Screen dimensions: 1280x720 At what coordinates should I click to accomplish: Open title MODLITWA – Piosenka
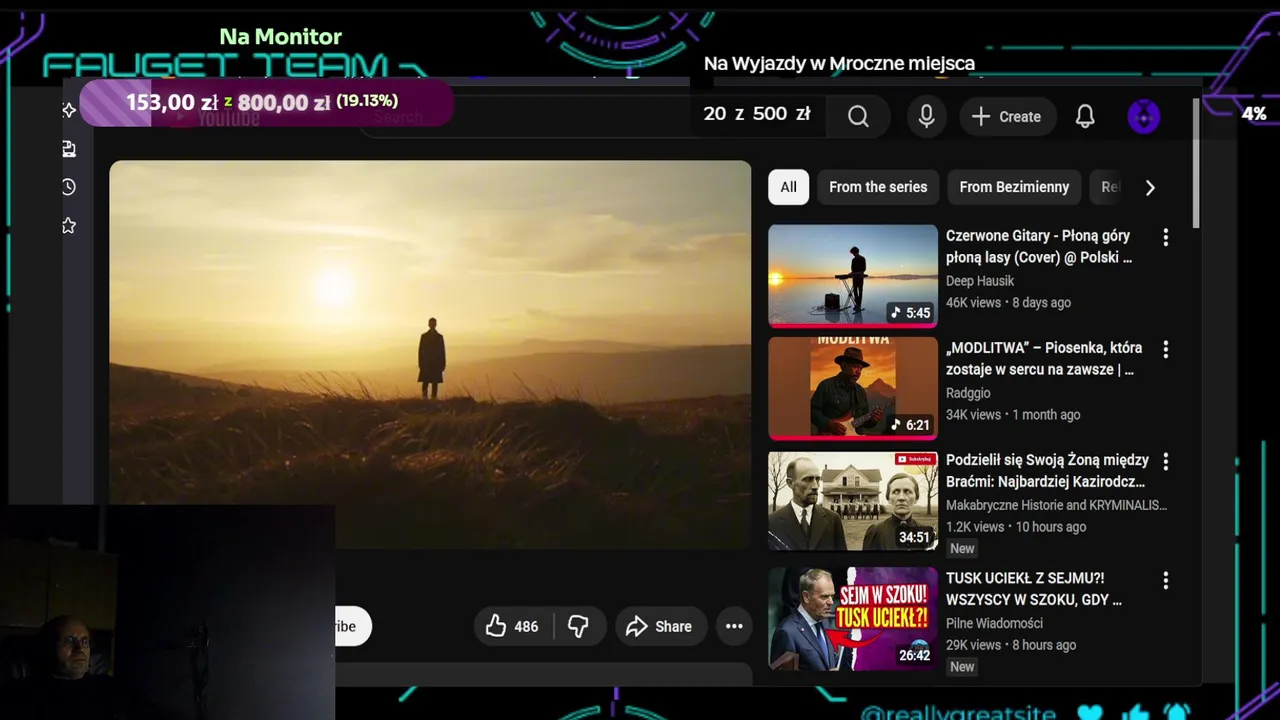(x=1043, y=359)
